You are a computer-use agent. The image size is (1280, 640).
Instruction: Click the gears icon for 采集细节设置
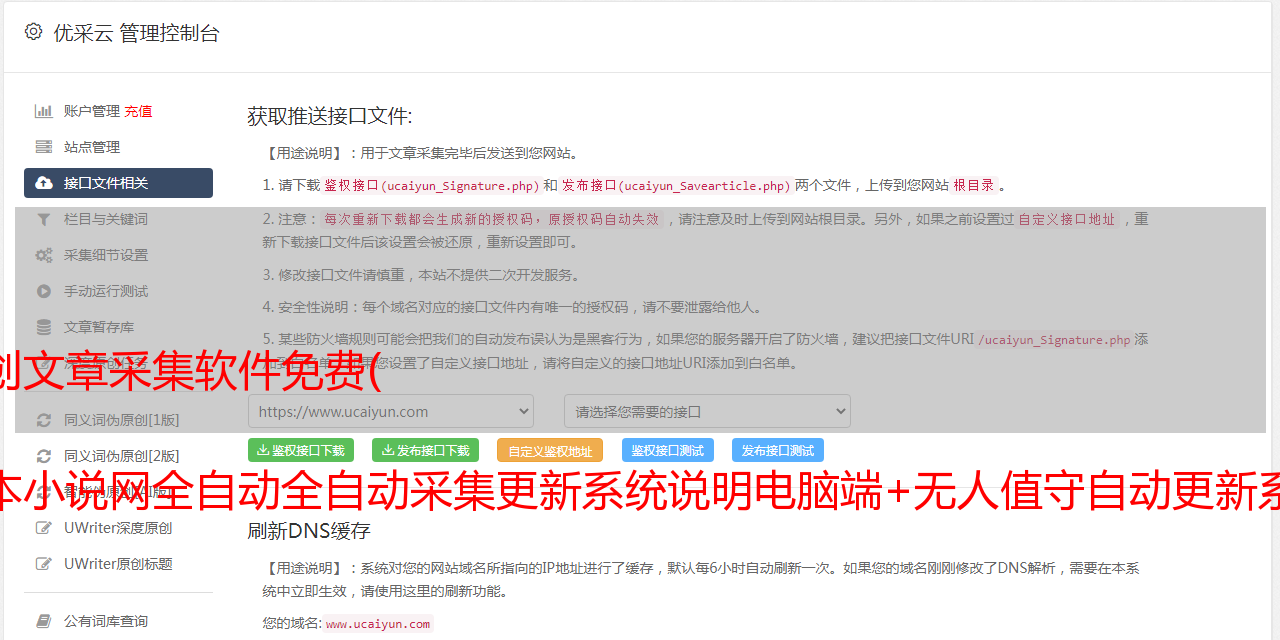pos(44,255)
